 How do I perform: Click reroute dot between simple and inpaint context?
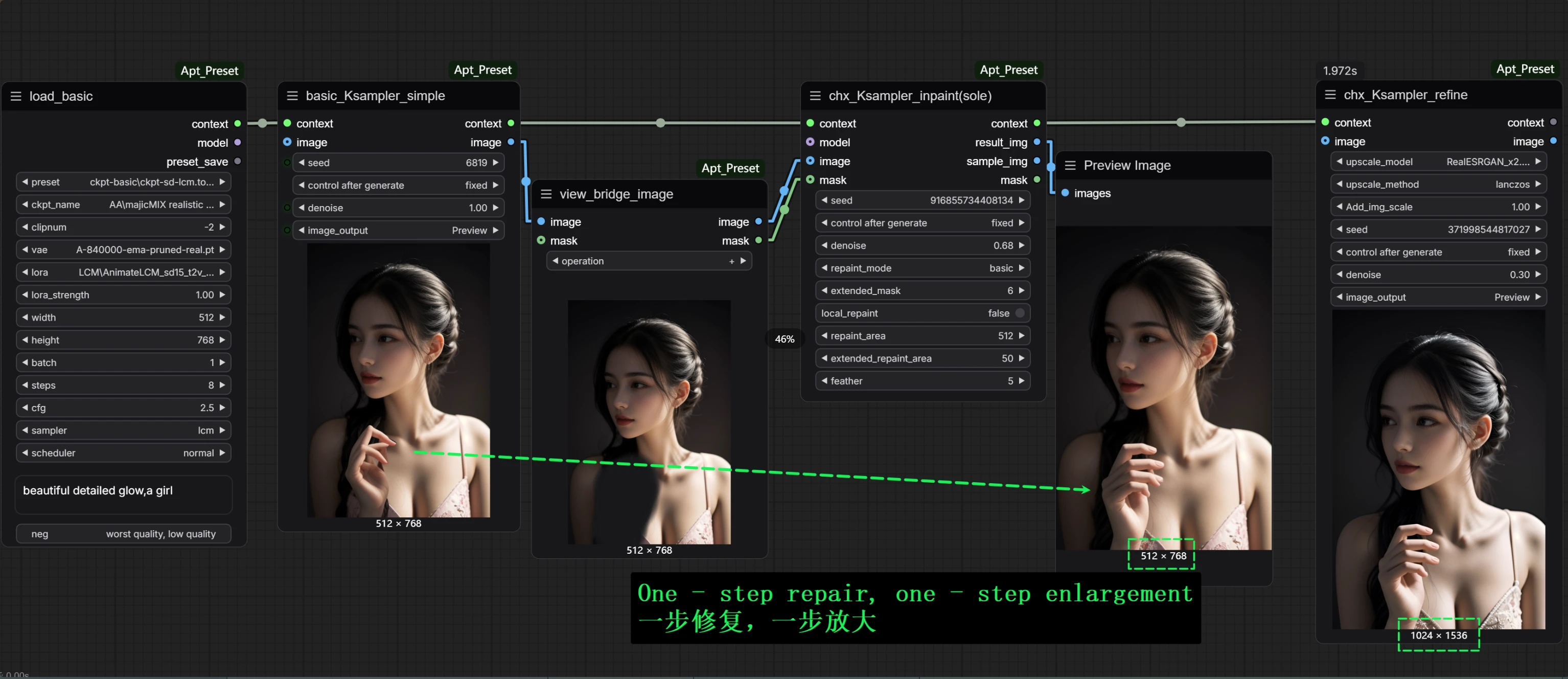pyautogui.click(x=660, y=123)
